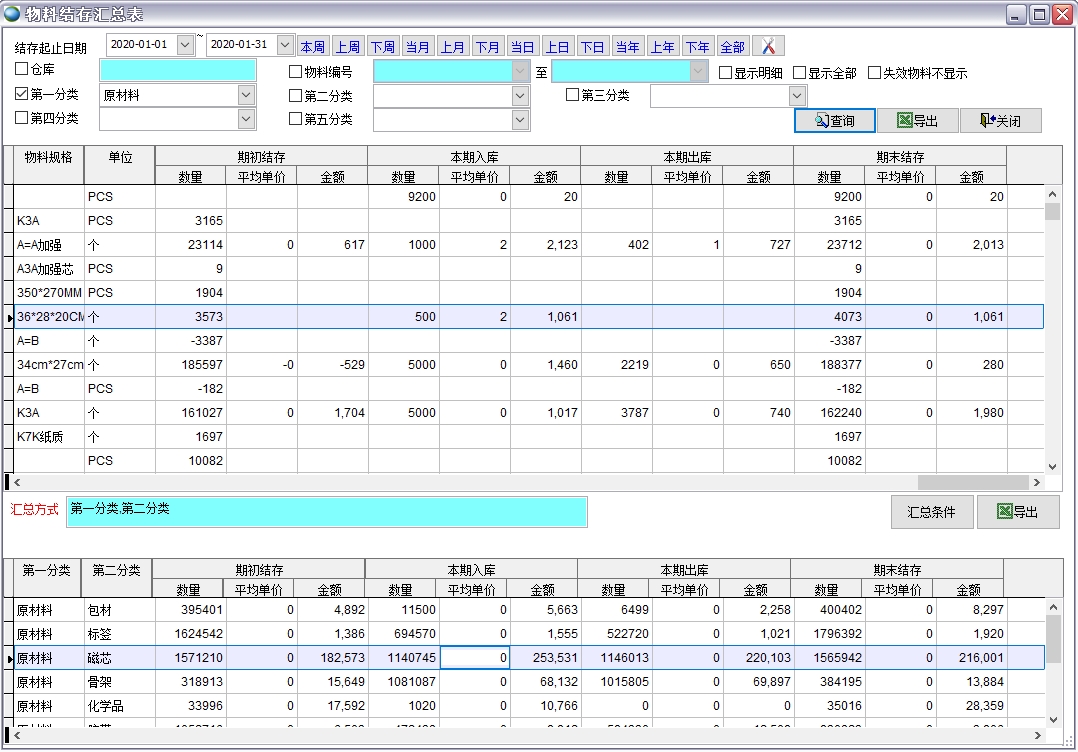Click the 全部 date range button
The height and width of the screenshot is (752, 1078).
732,47
